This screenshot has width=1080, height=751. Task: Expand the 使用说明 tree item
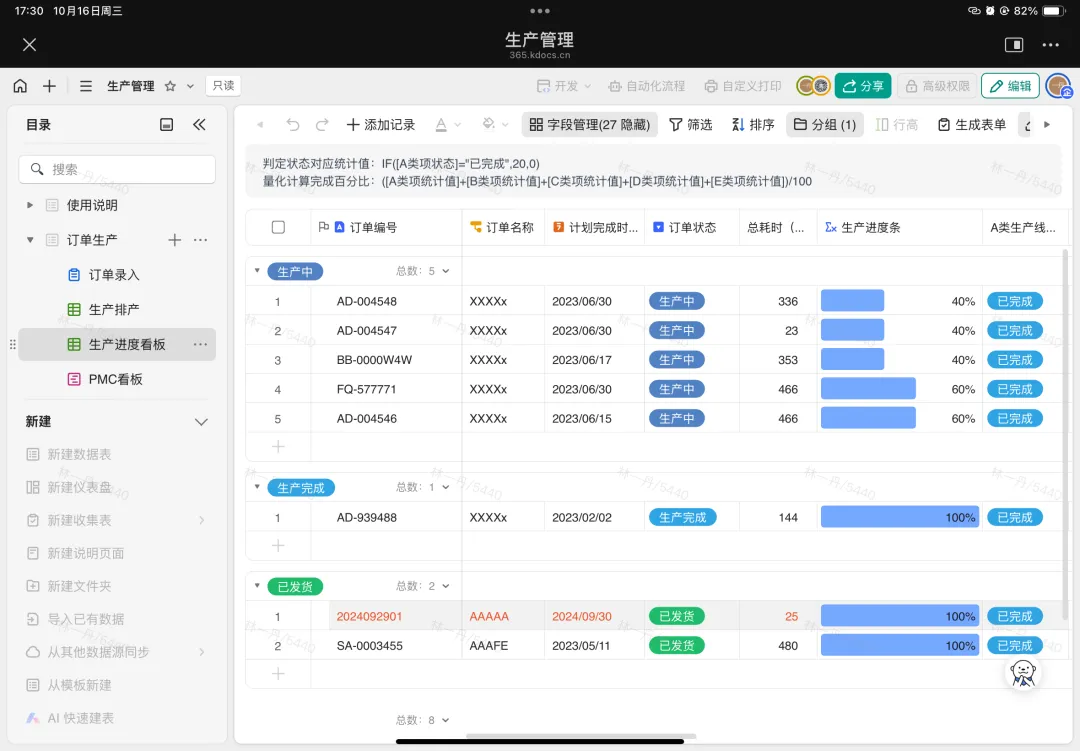point(30,205)
